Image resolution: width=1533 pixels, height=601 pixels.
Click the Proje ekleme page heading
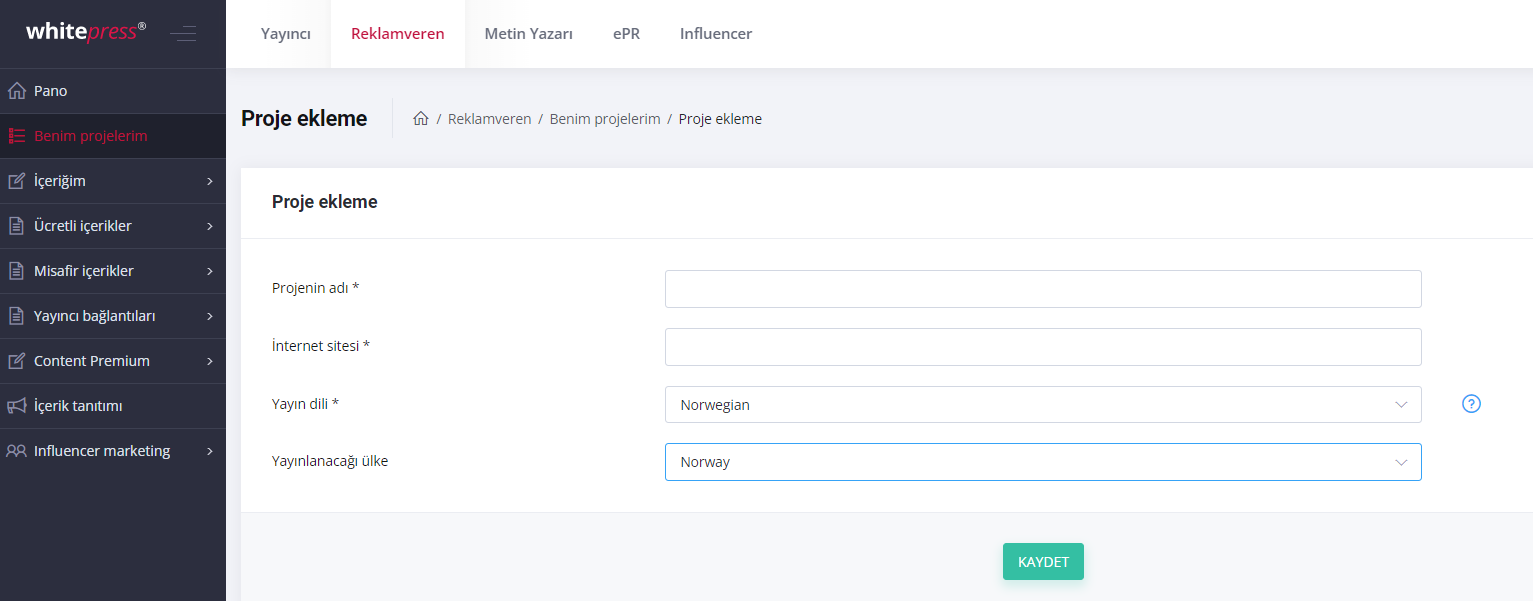click(304, 119)
